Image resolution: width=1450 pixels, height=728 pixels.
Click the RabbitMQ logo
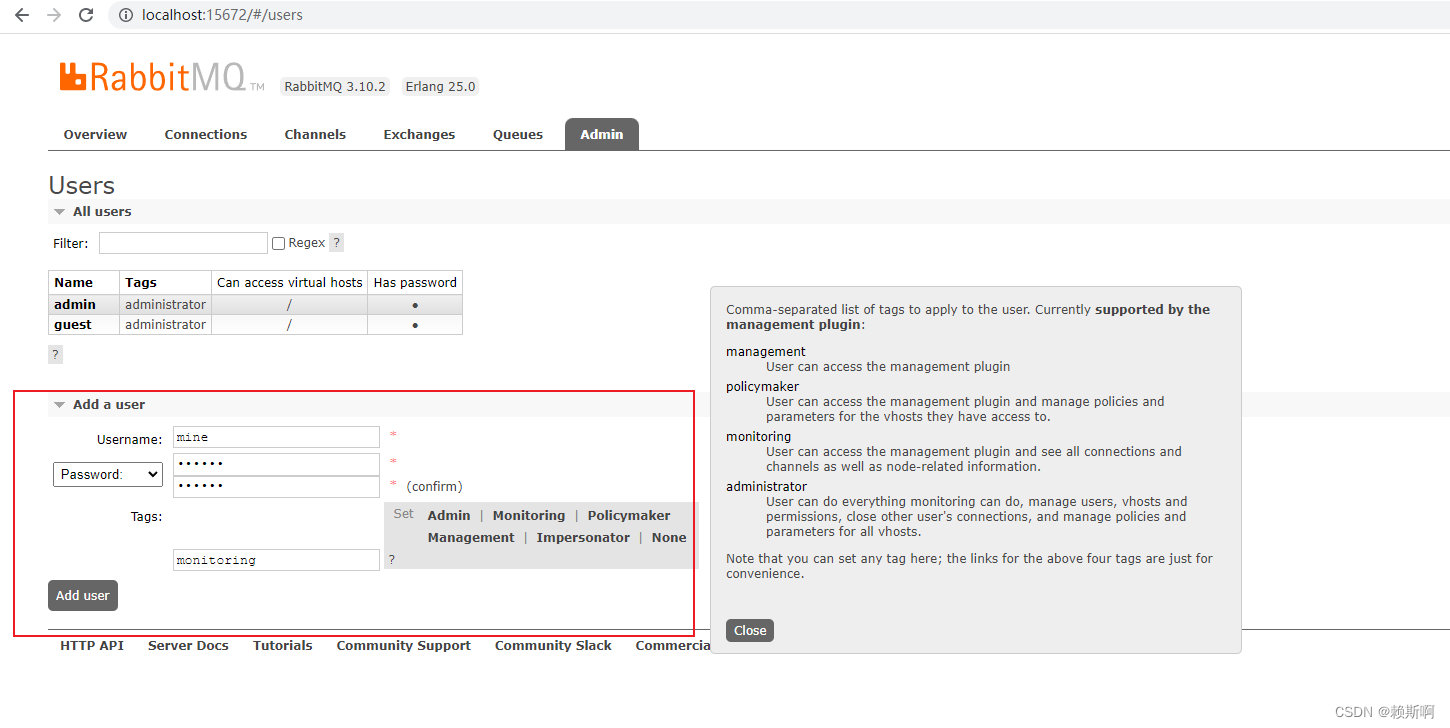click(x=162, y=77)
